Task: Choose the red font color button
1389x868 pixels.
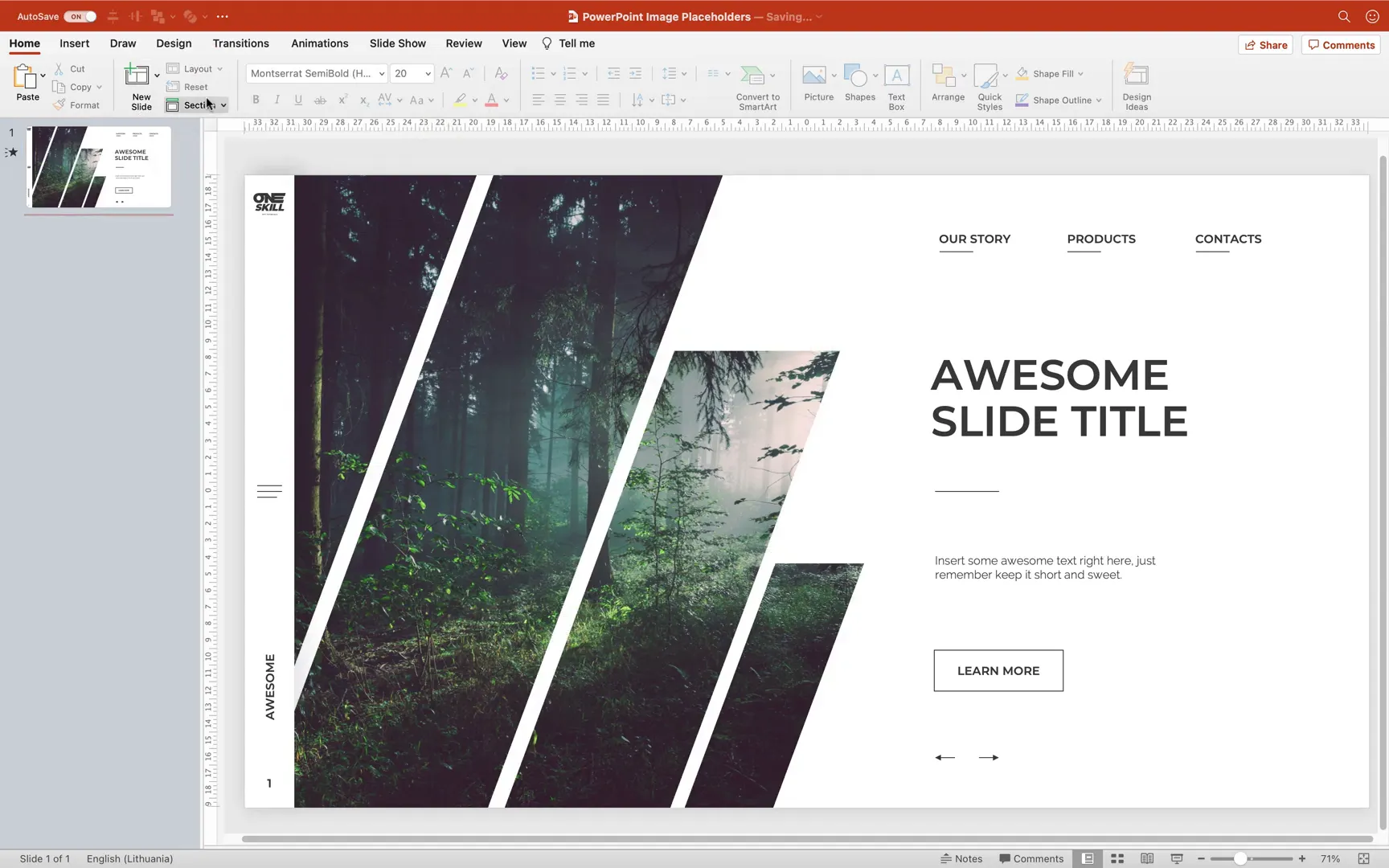Action: (x=491, y=100)
